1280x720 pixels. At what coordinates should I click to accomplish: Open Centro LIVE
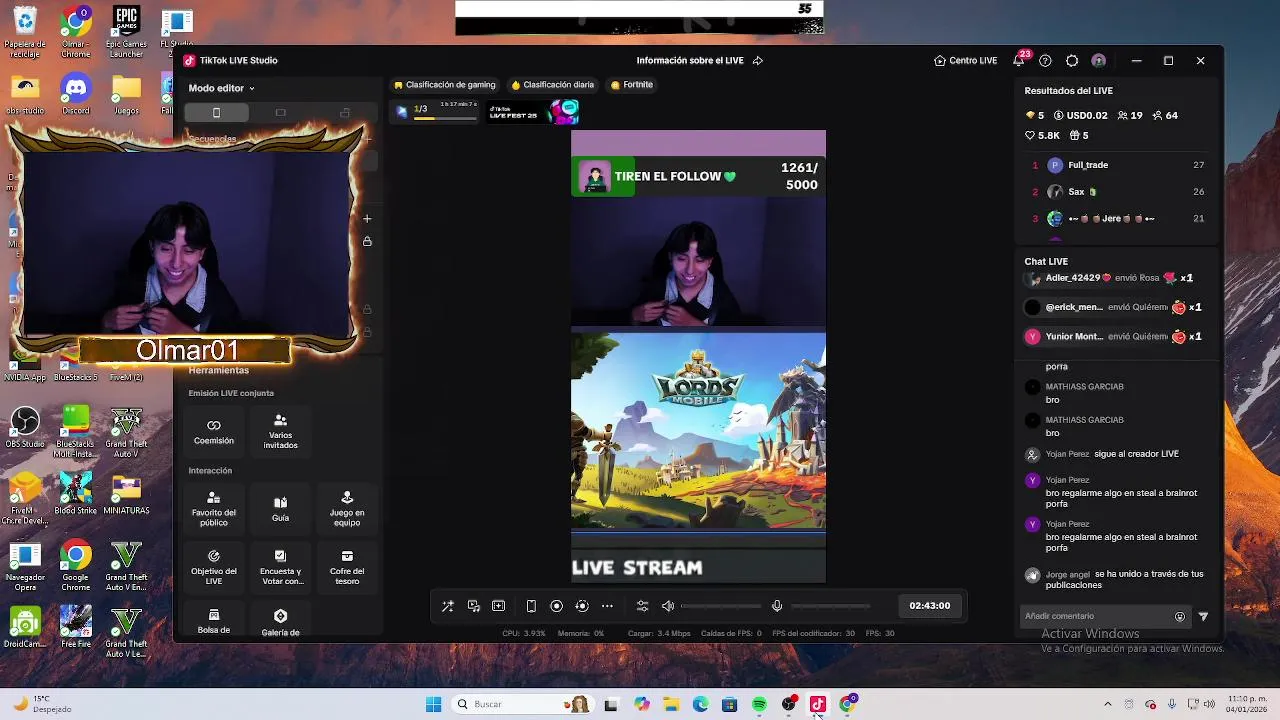tap(966, 61)
